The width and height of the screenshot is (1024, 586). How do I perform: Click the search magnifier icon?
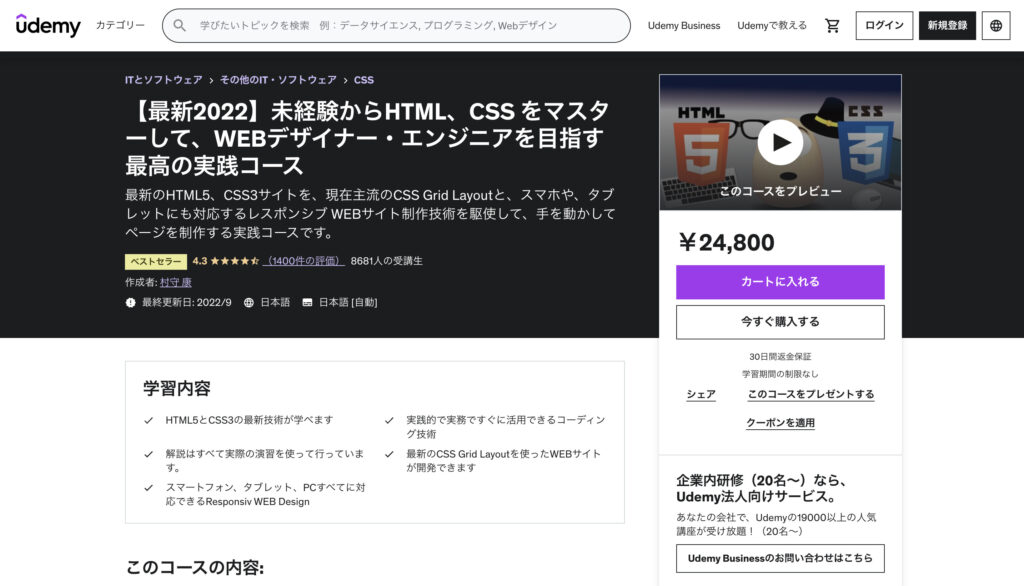click(x=180, y=25)
